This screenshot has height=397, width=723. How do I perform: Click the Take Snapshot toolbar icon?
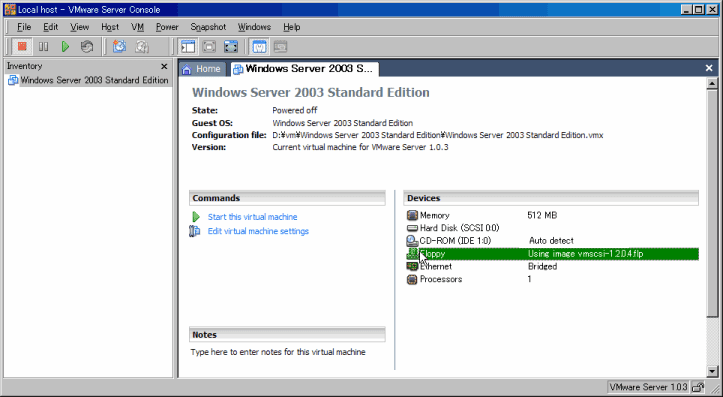coord(119,46)
